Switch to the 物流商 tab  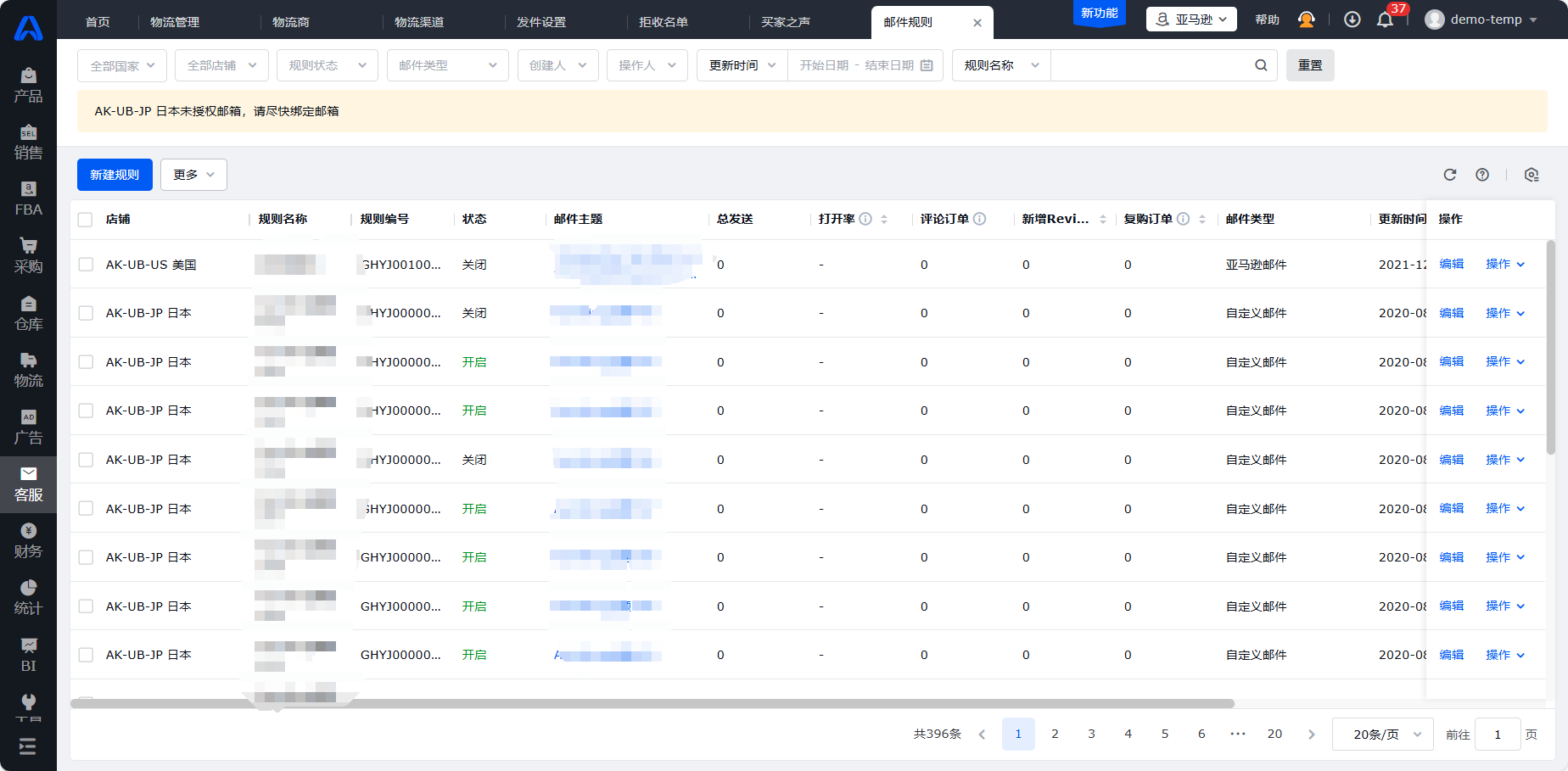click(291, 22)
